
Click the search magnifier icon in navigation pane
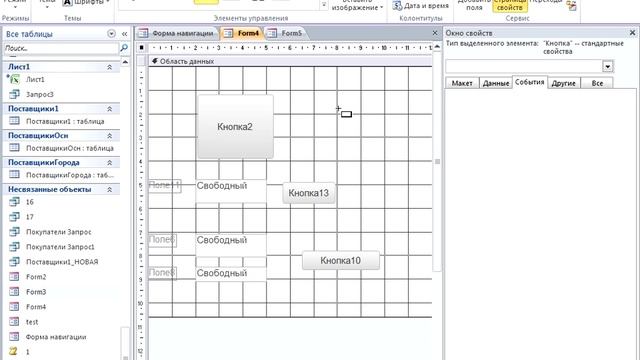click(x=124, y=48)
